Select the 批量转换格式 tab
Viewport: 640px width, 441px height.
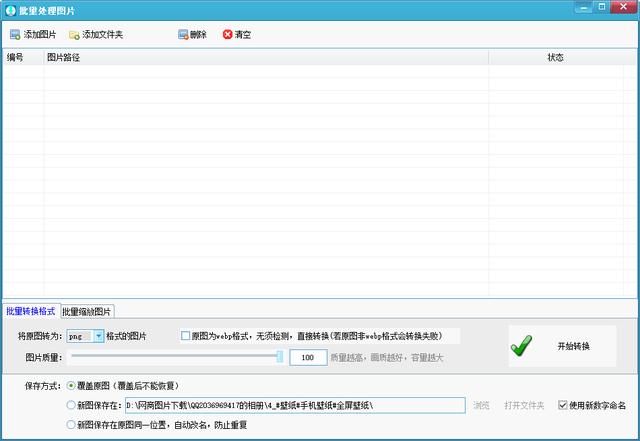pyautogui.click(x=31, y=311)
